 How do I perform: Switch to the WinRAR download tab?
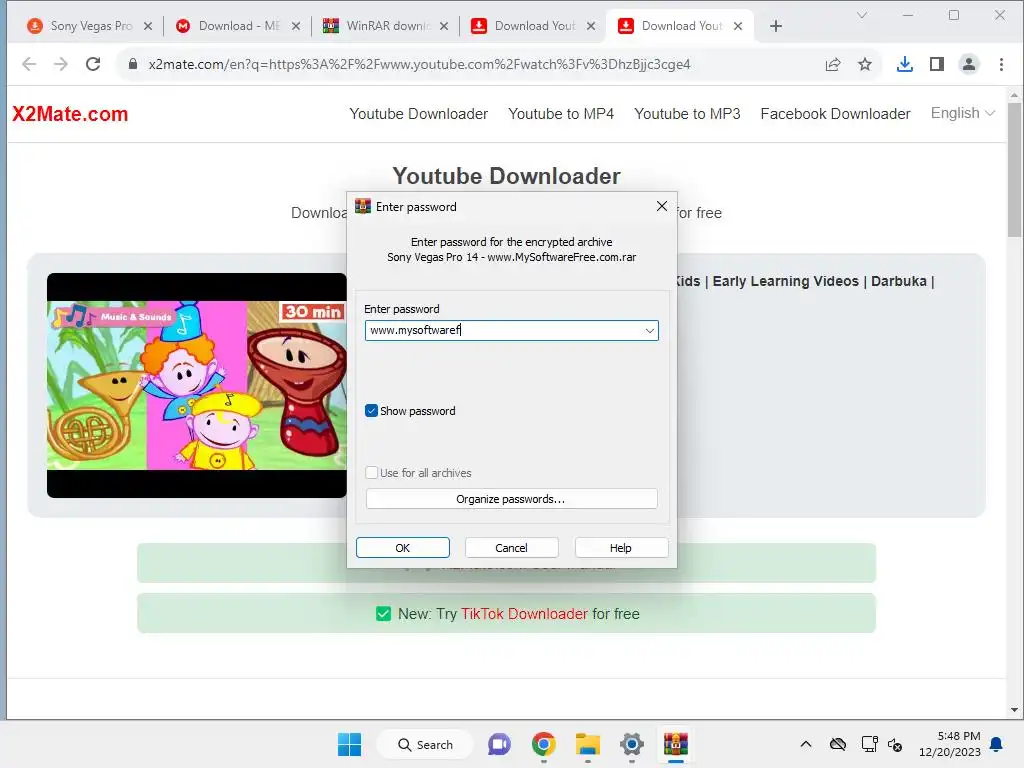pos(387,26)
